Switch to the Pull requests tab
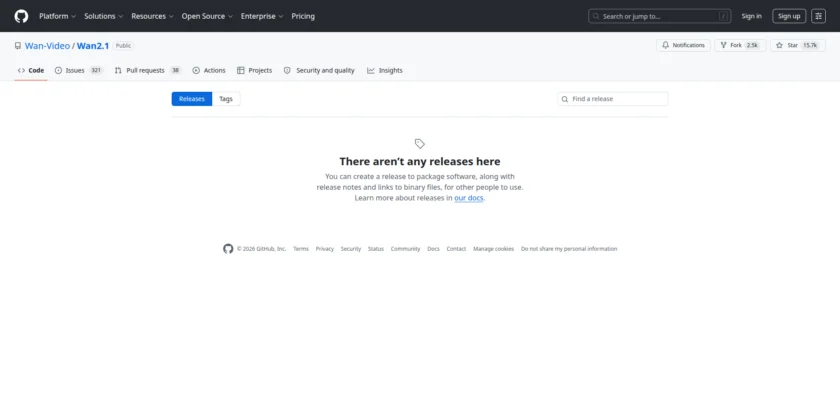 (x=148, y=70)
